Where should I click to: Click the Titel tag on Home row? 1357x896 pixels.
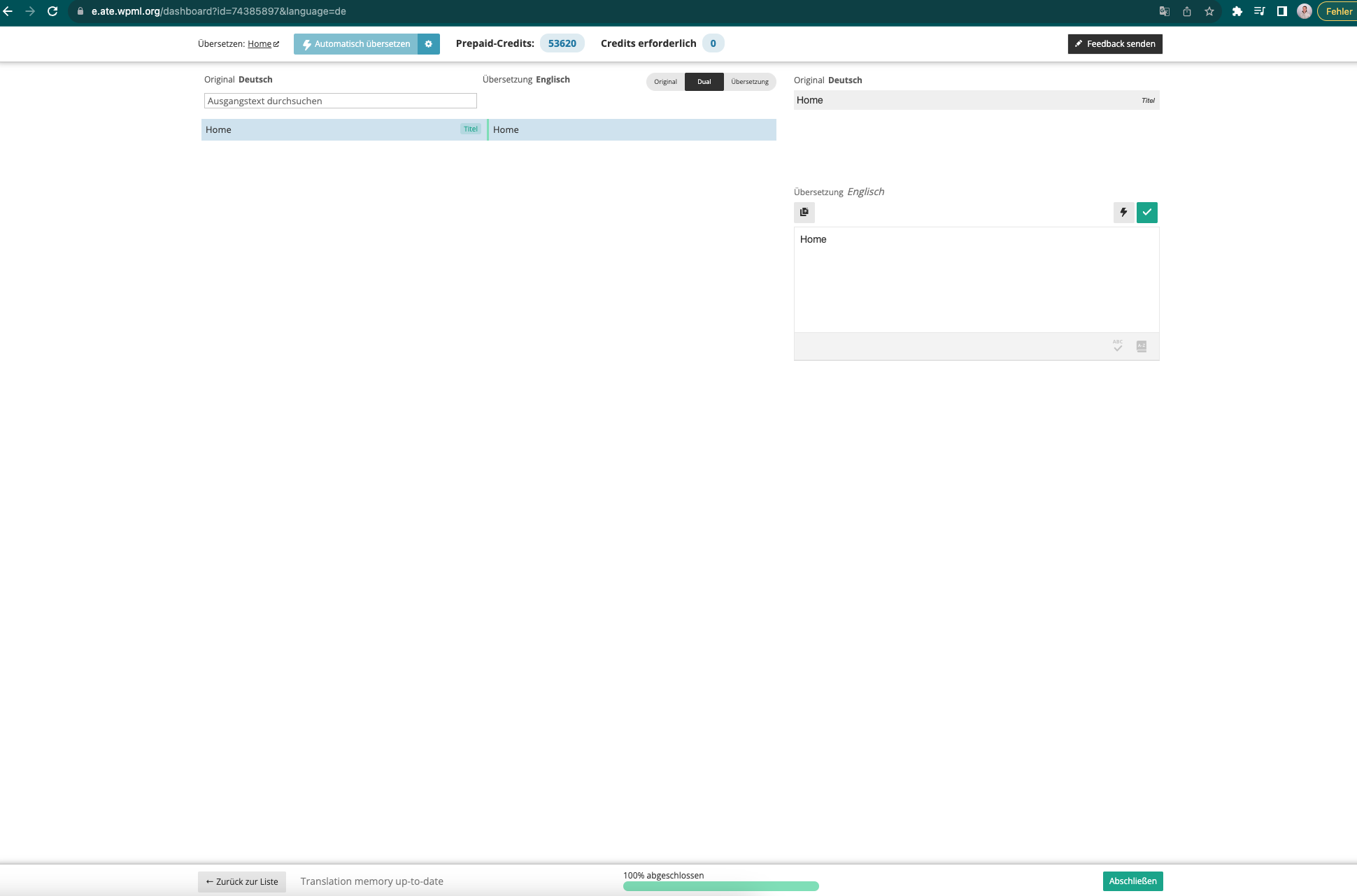(x=471, y=129)
